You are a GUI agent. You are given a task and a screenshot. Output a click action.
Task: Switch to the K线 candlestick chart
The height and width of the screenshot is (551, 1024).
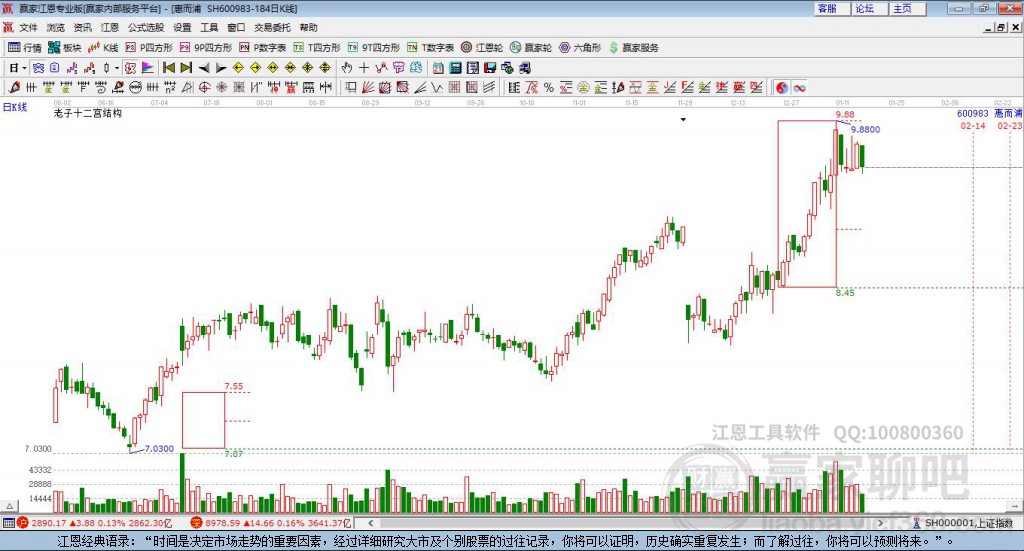click(x=103, y=48)
